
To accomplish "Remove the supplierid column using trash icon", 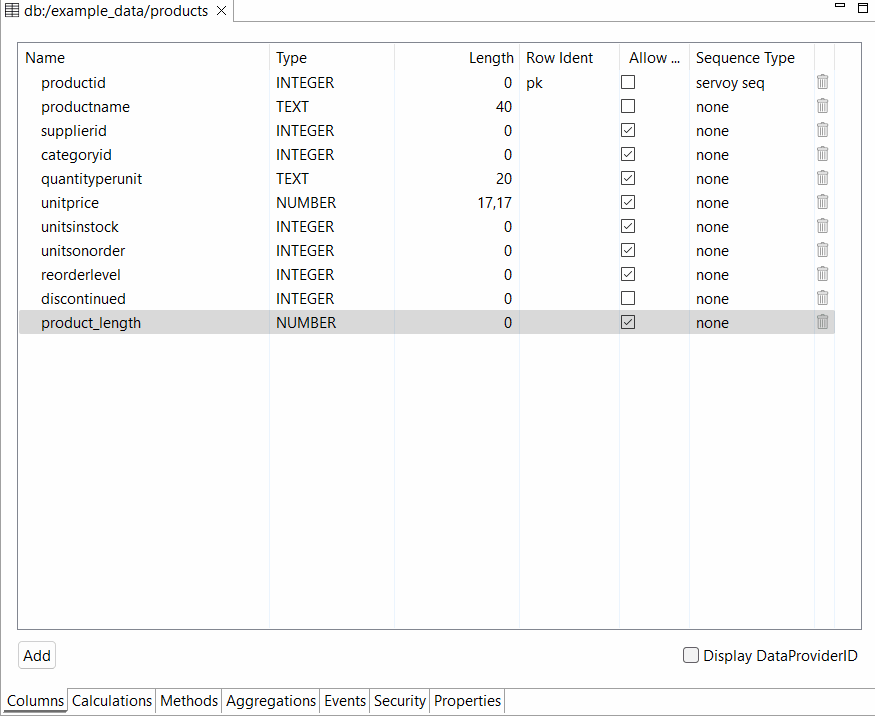I will click(822, 130).
